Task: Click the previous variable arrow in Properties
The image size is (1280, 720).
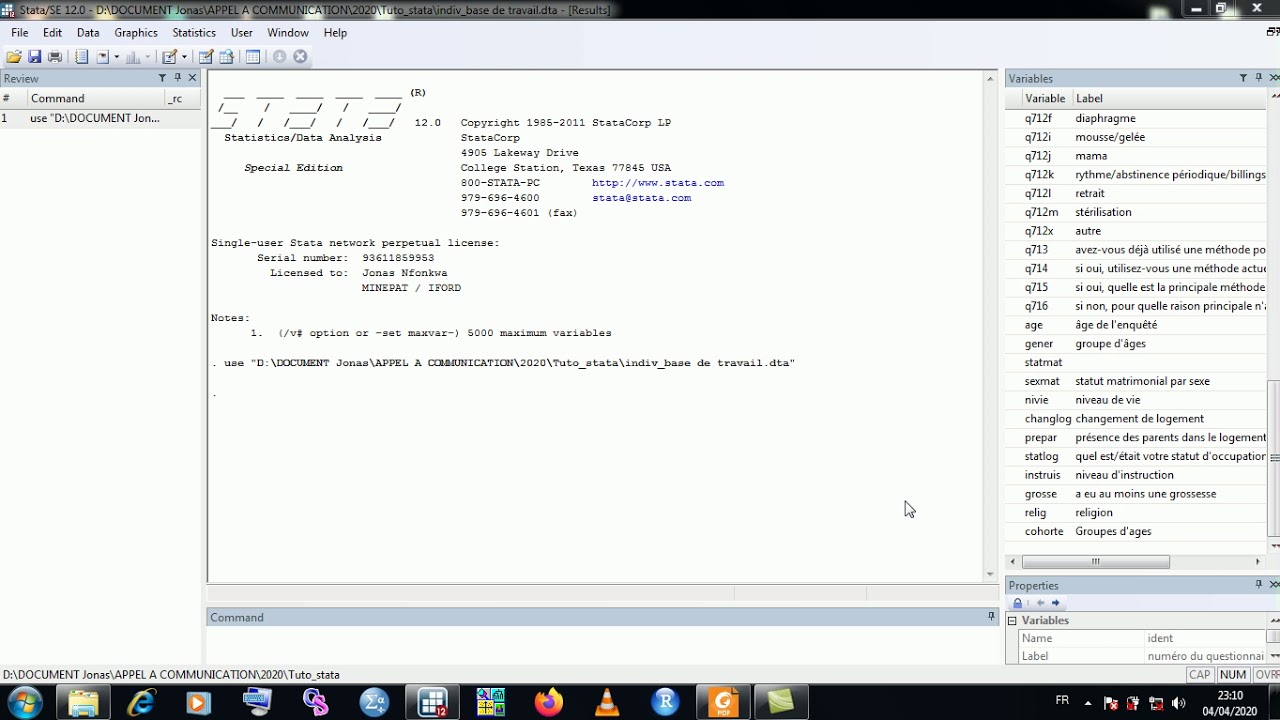Action: (x=1040, y=603)
